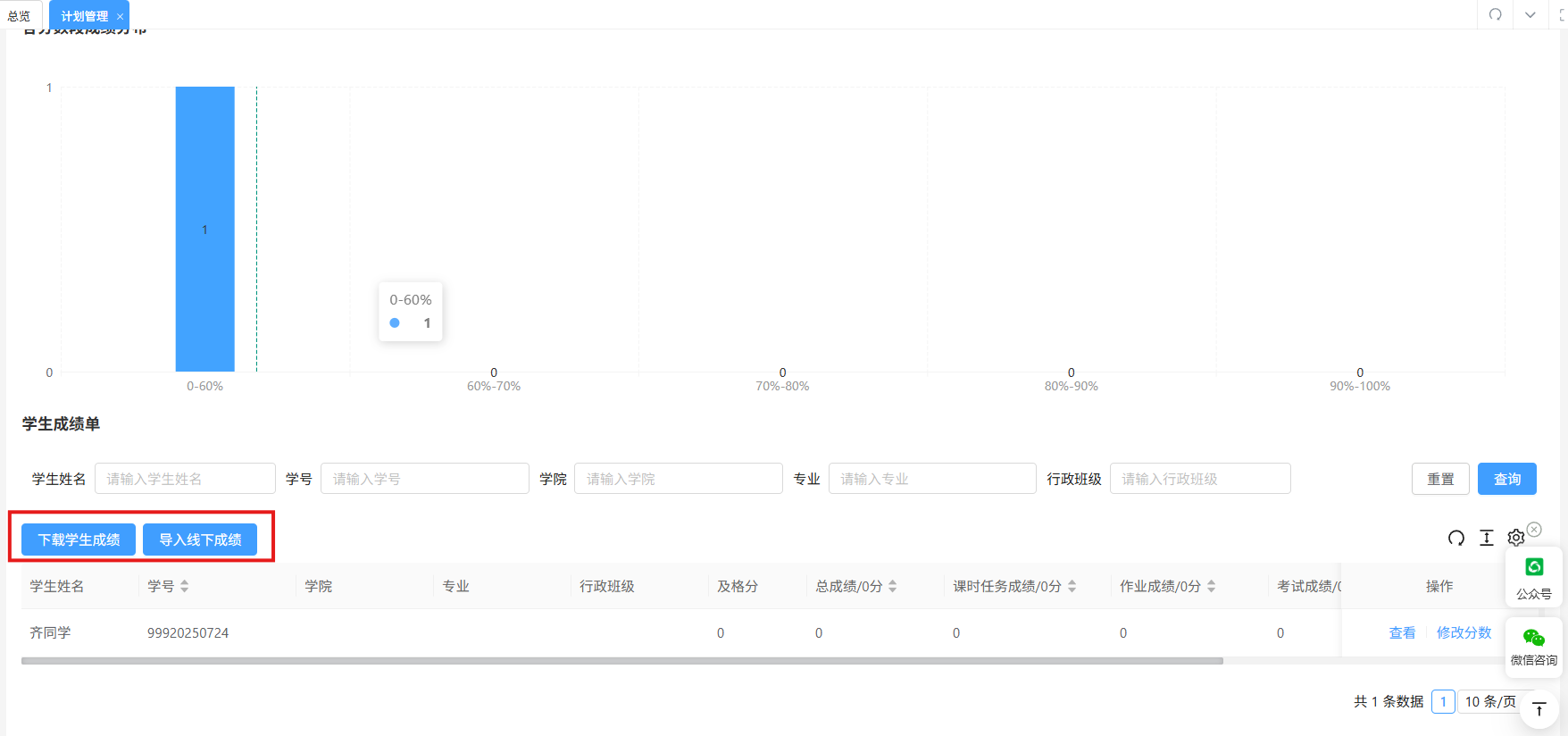Switch to the 总览 tab
Screen dimensions: 1568x736
(x=19, y=16)
